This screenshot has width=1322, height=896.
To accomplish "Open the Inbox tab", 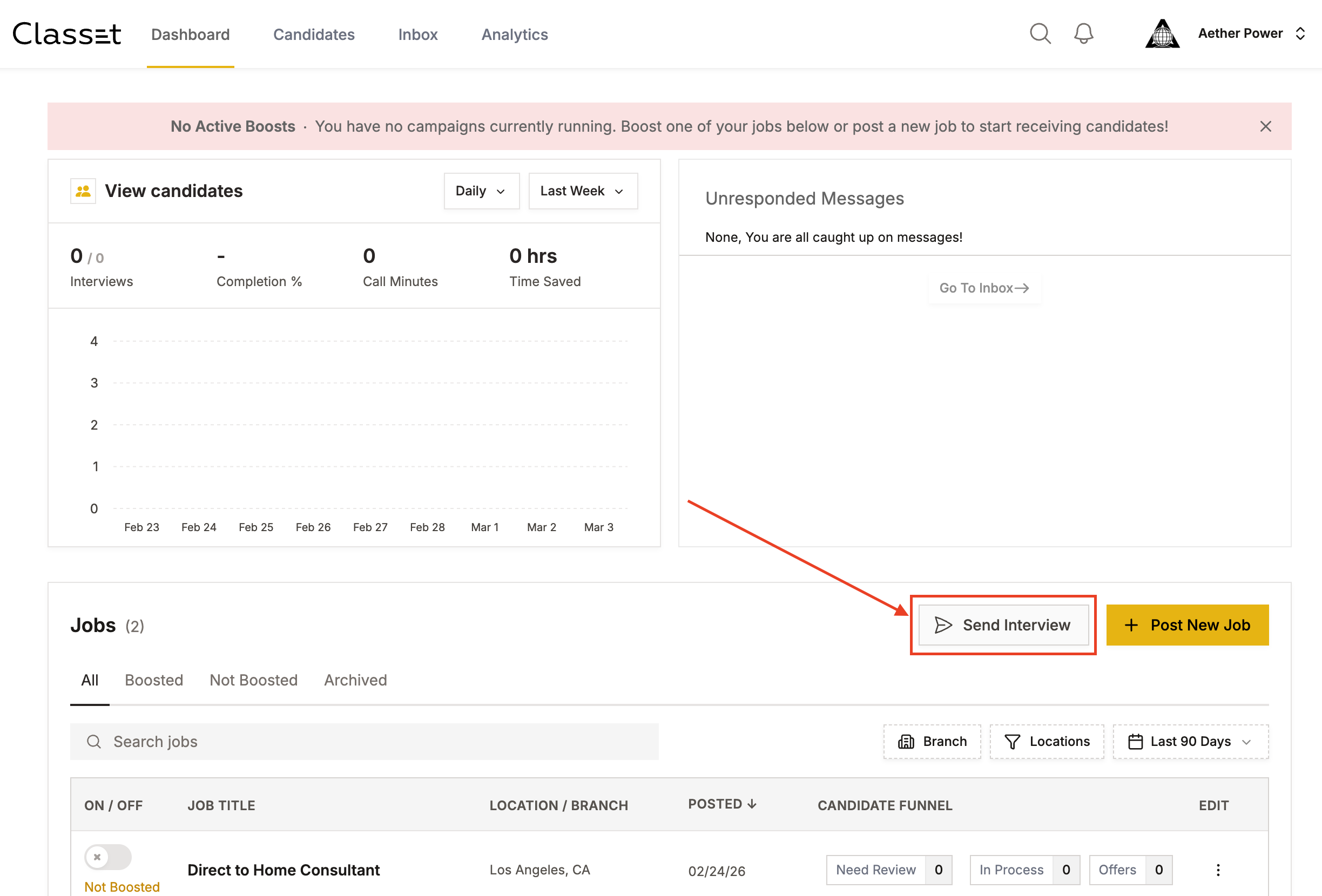I will click(x=418, y=35).
